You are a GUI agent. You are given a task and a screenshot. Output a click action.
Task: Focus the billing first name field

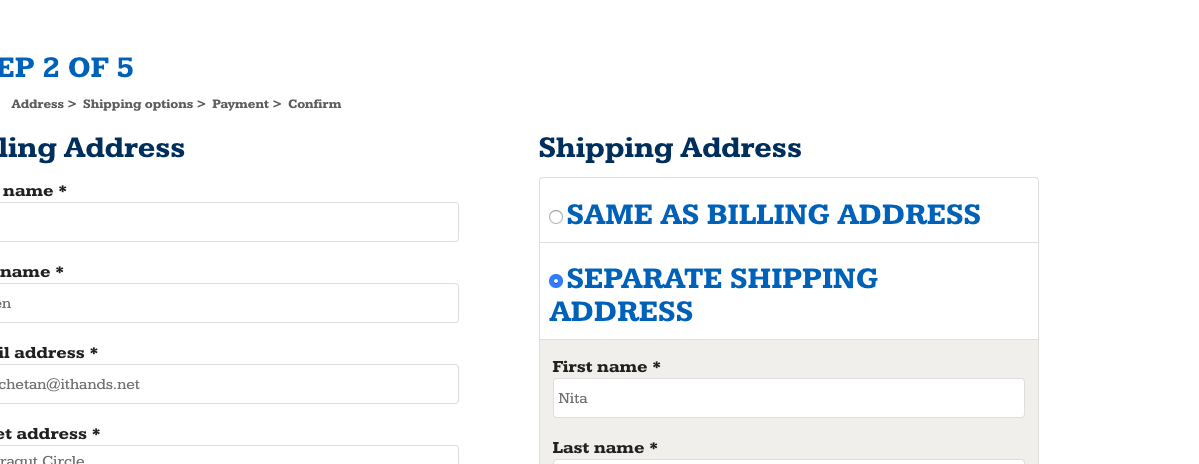228,222
